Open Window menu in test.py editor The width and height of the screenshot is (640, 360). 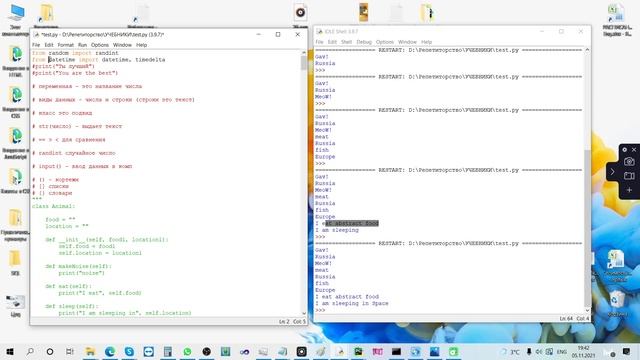coord(122,45)
